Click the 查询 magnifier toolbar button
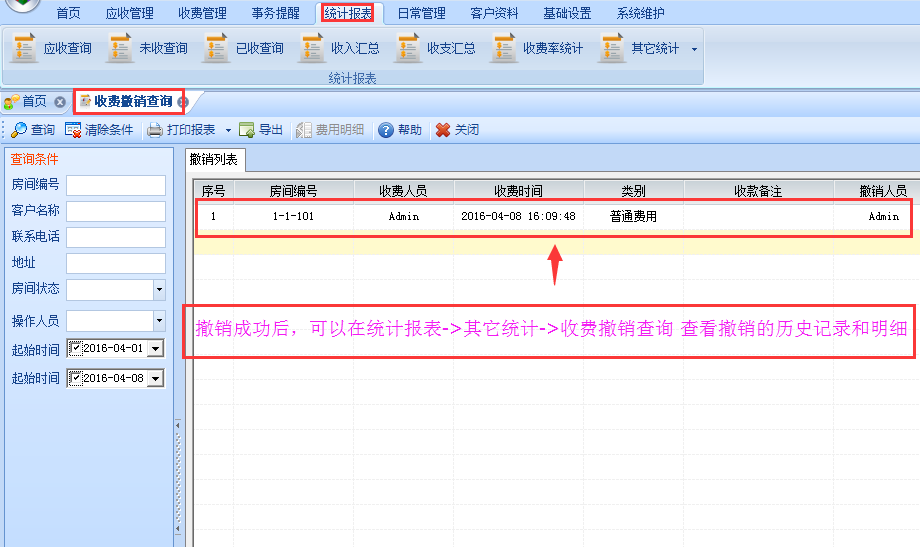 point(33,130)
